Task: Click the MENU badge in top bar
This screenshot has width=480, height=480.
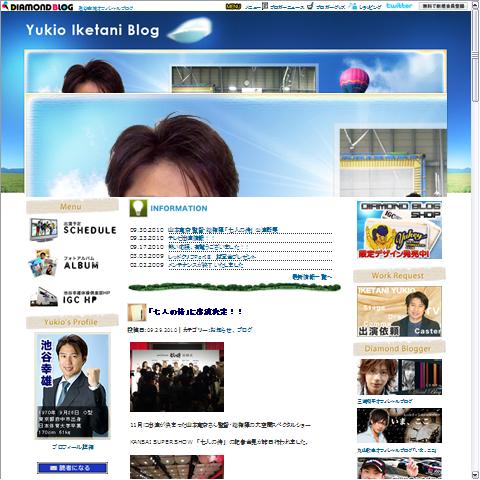Action: pyautogui.click(x=233, y=6)
